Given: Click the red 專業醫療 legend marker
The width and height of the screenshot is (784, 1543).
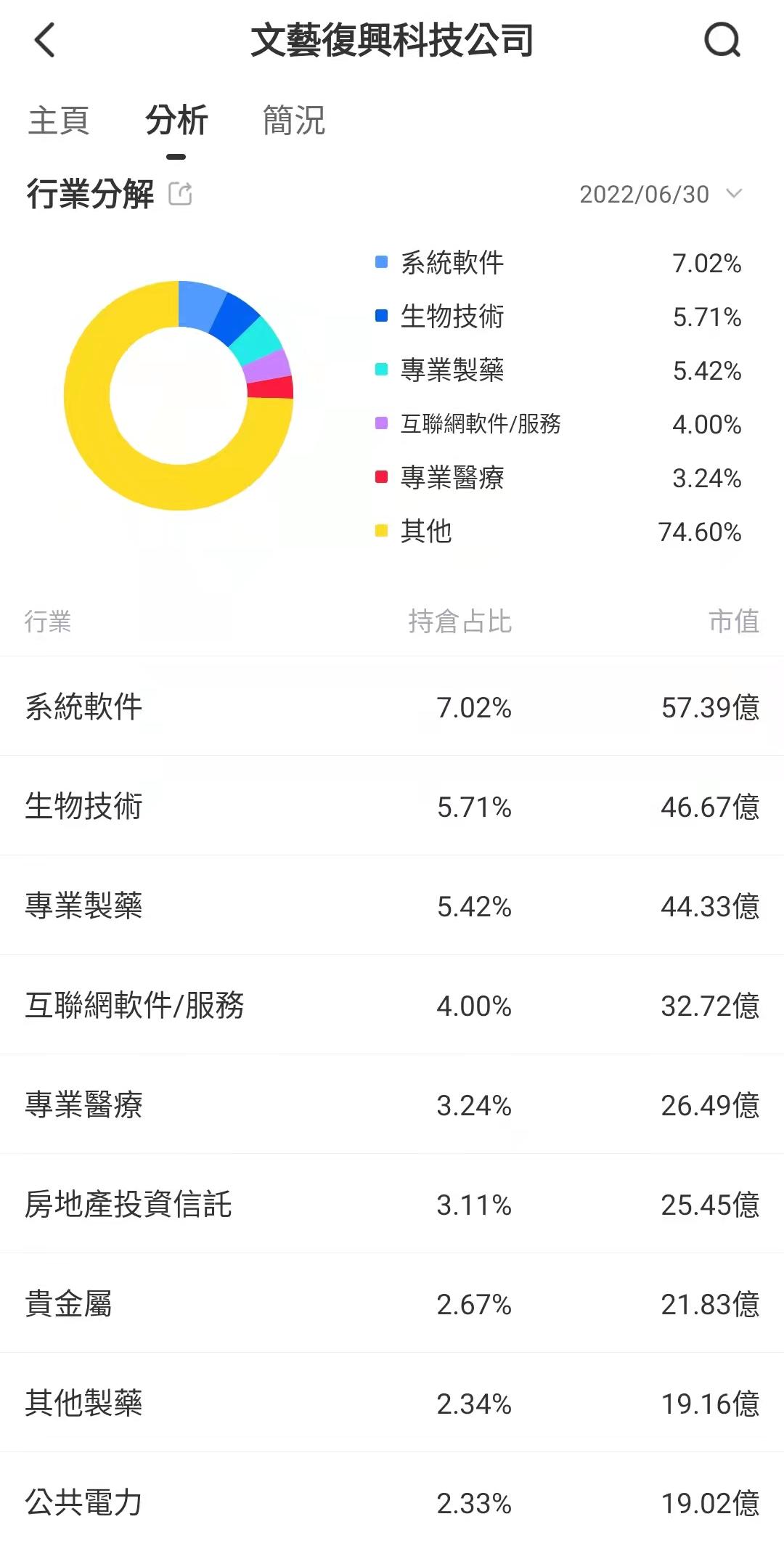Looking at the screenshot, I should pyautogui.click(x=380, y=478).
